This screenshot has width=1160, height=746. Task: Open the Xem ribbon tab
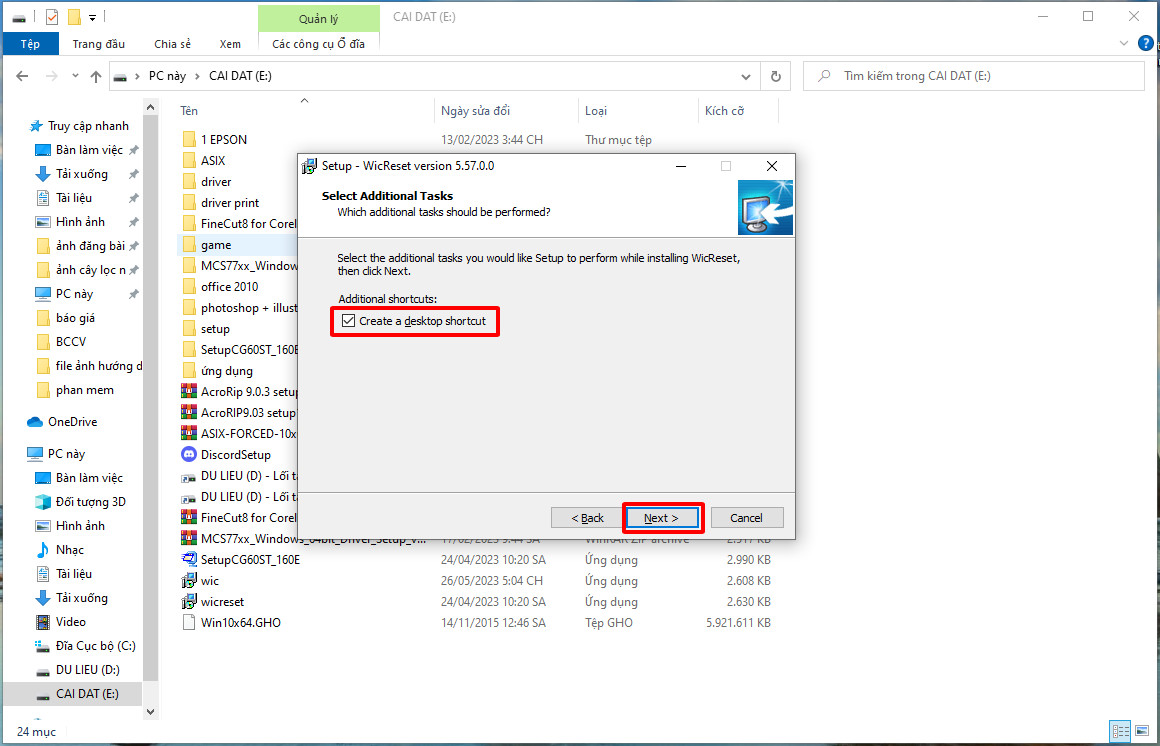230,44
